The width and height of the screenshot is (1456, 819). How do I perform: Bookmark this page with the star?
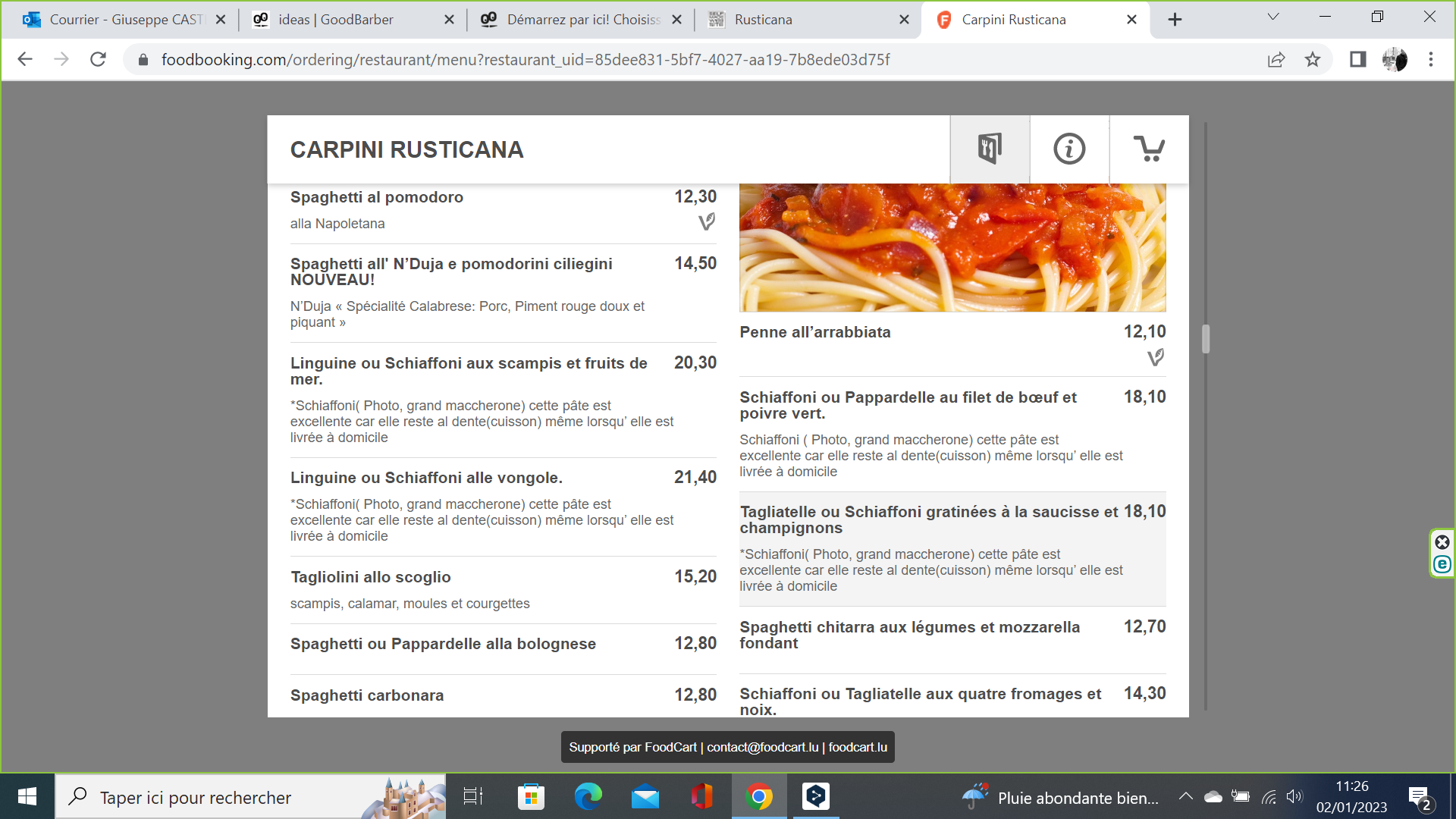point(1313,59)
